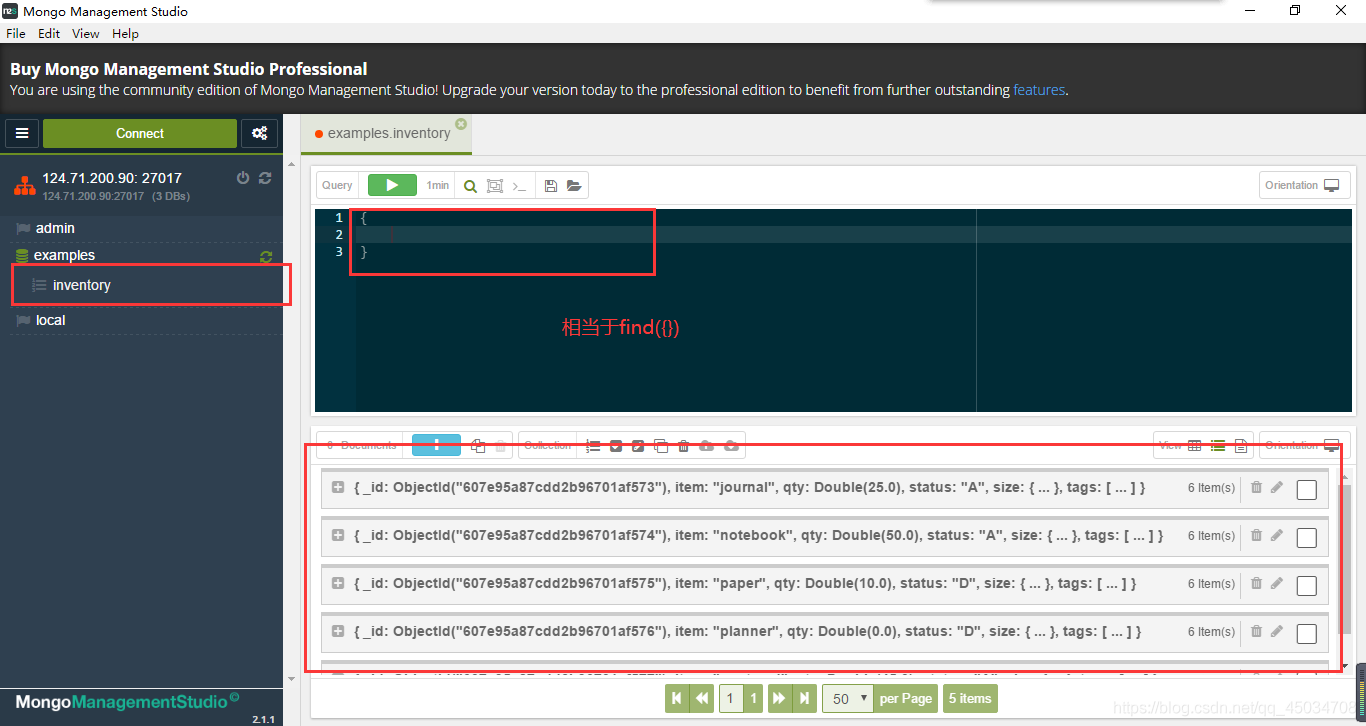Viewport: 1366px width, 726px height.
Task: Save the query with floppy disk icon
Action: [x=551, y=186]
